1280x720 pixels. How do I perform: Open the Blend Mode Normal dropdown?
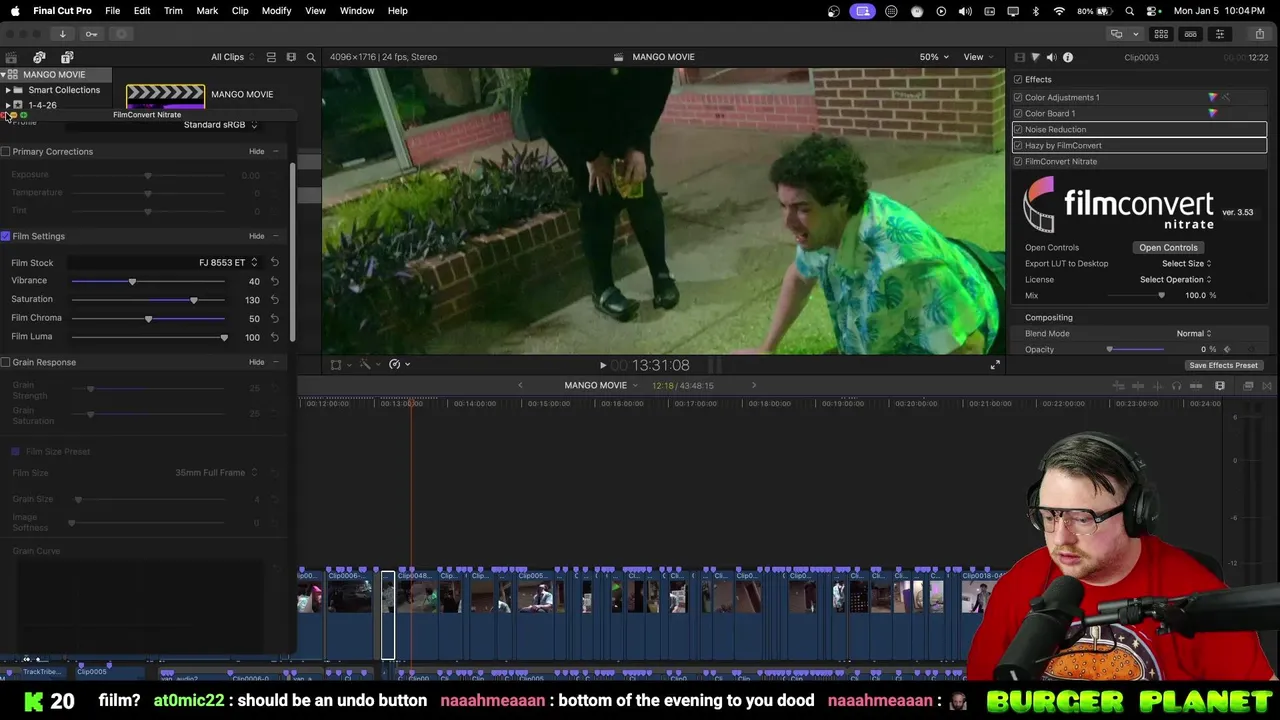pyautogui.click(x=1193, y=334)
